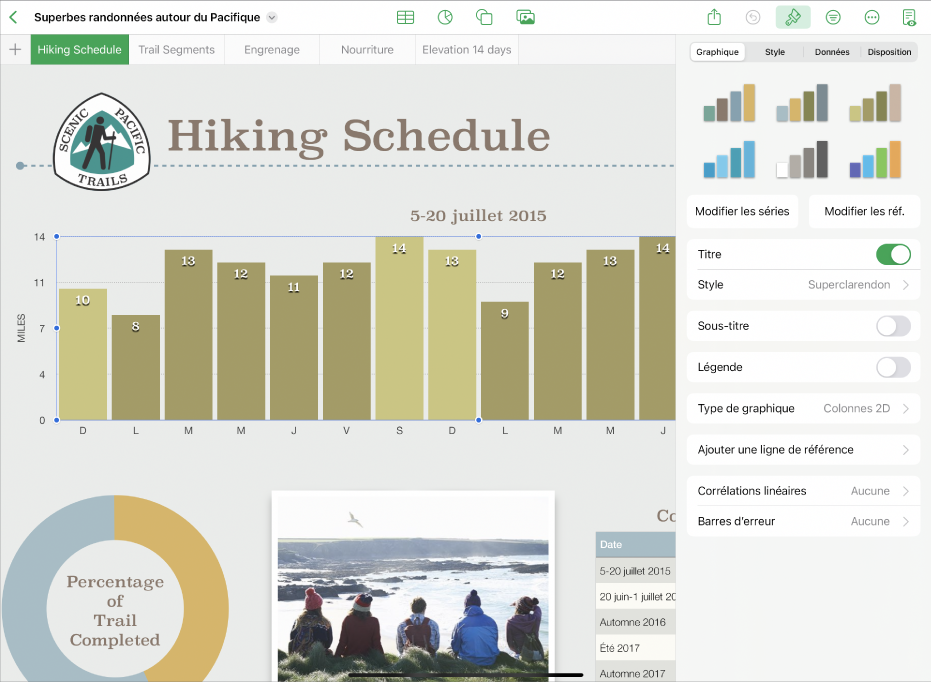Select the Scenic Pacific Trails logo image
The image size is (931, 684).
102,141
